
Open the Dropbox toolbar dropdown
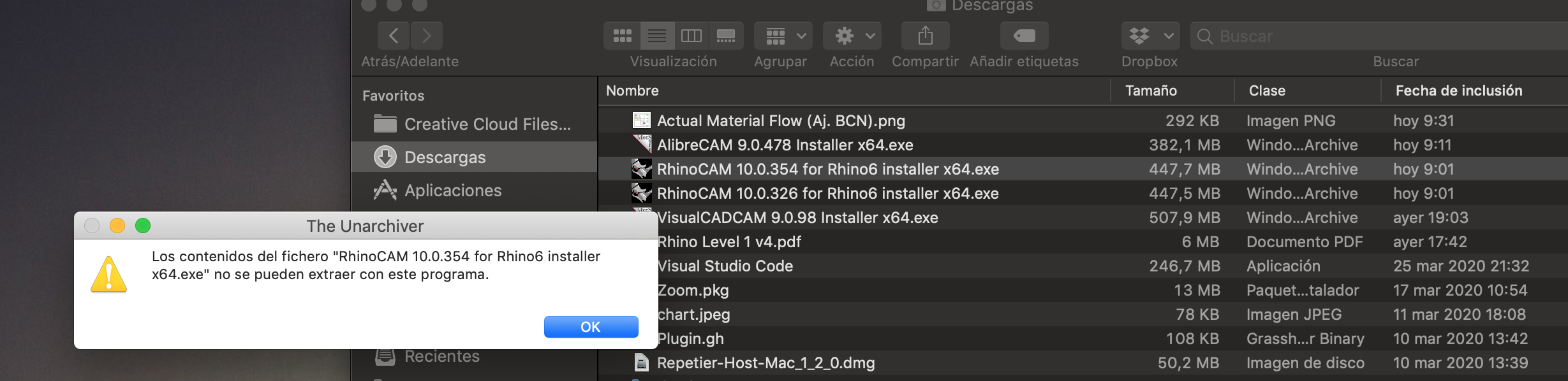coord(1151,36)
